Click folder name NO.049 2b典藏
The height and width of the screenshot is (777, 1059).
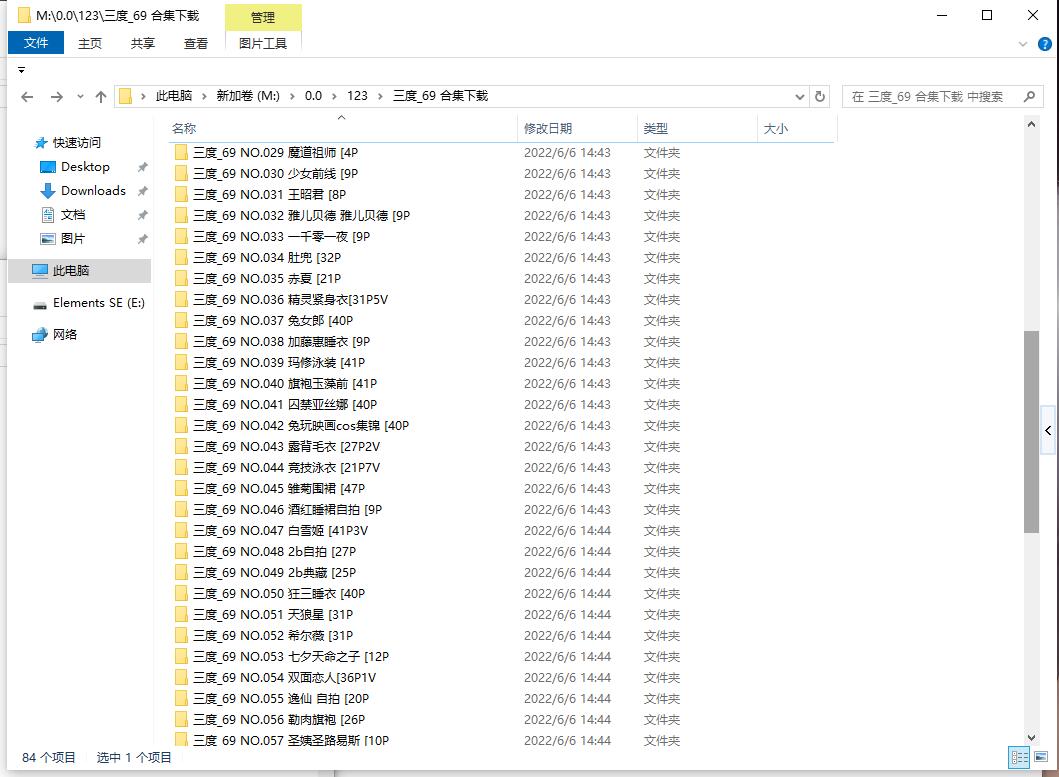(x=274, y=572)
